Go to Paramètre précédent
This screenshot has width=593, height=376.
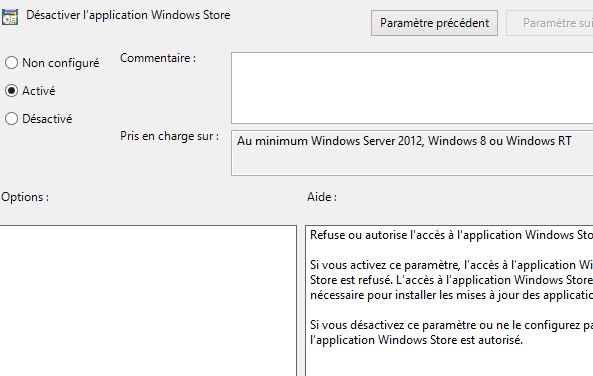(x=434, y=23)
